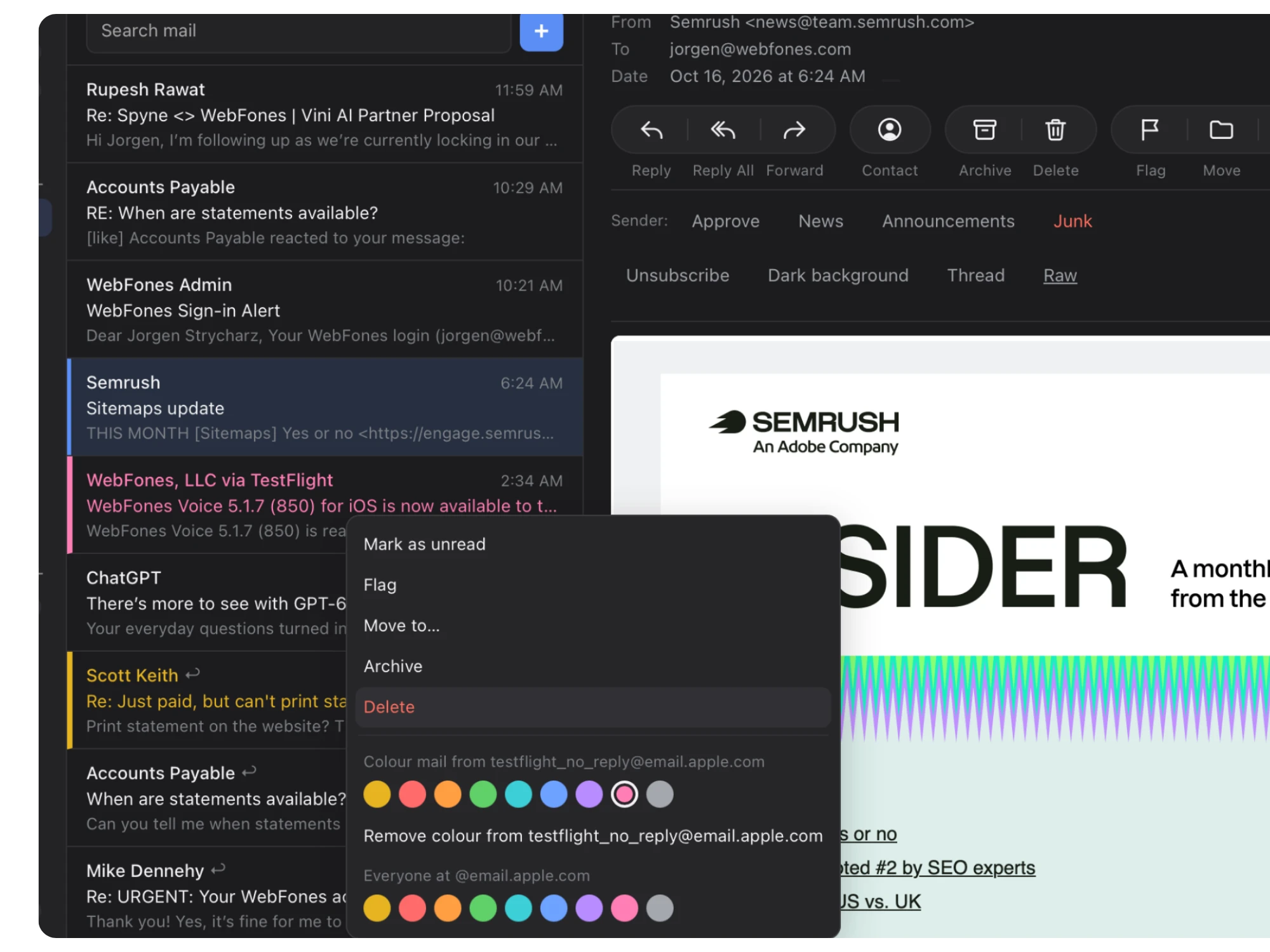Click the Flag icon in toolbar
This screenshot has width=1270, height=952.
click(x=1150, y=129)
